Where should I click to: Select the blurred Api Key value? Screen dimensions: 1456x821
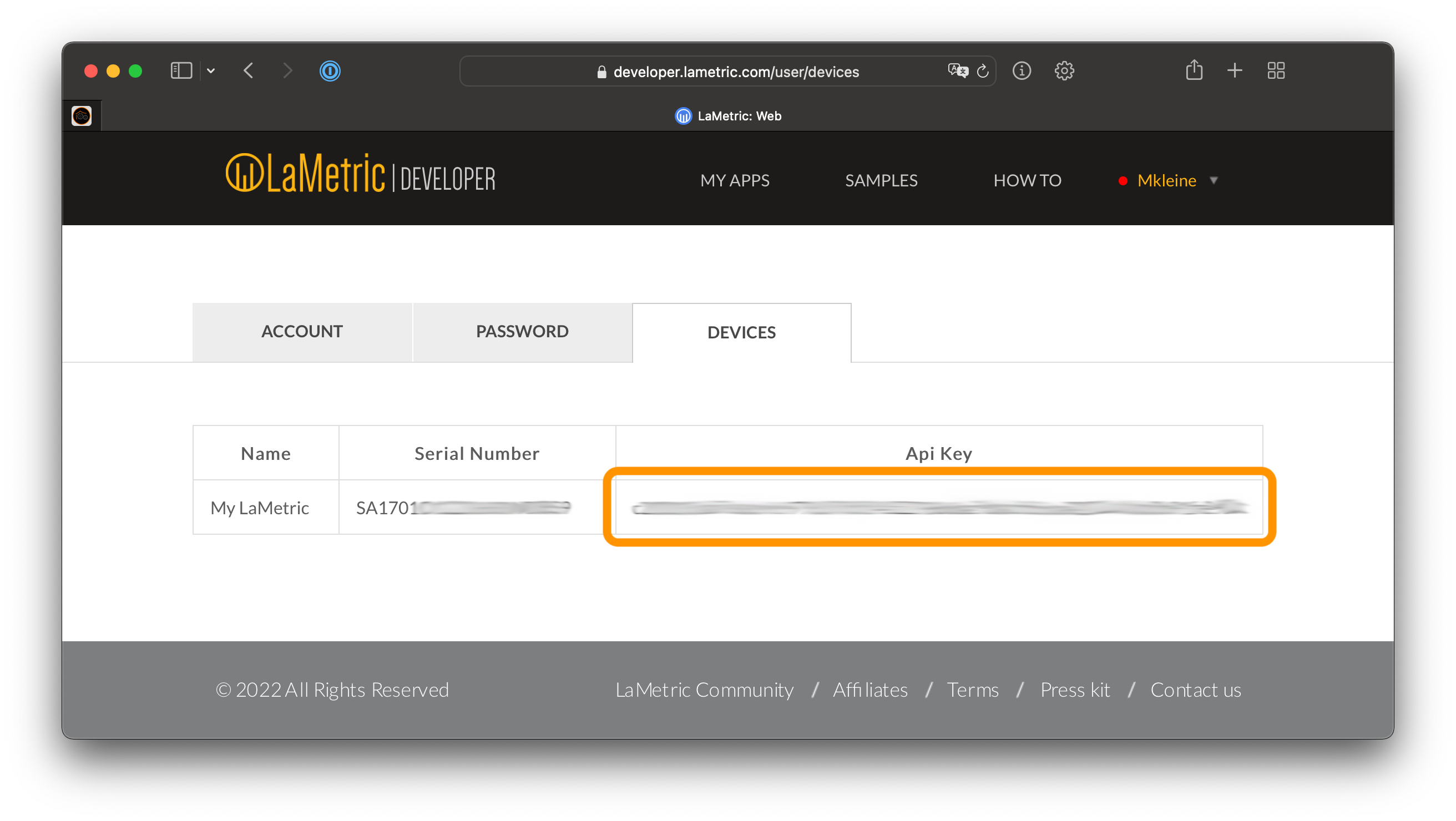coord(939,507)
